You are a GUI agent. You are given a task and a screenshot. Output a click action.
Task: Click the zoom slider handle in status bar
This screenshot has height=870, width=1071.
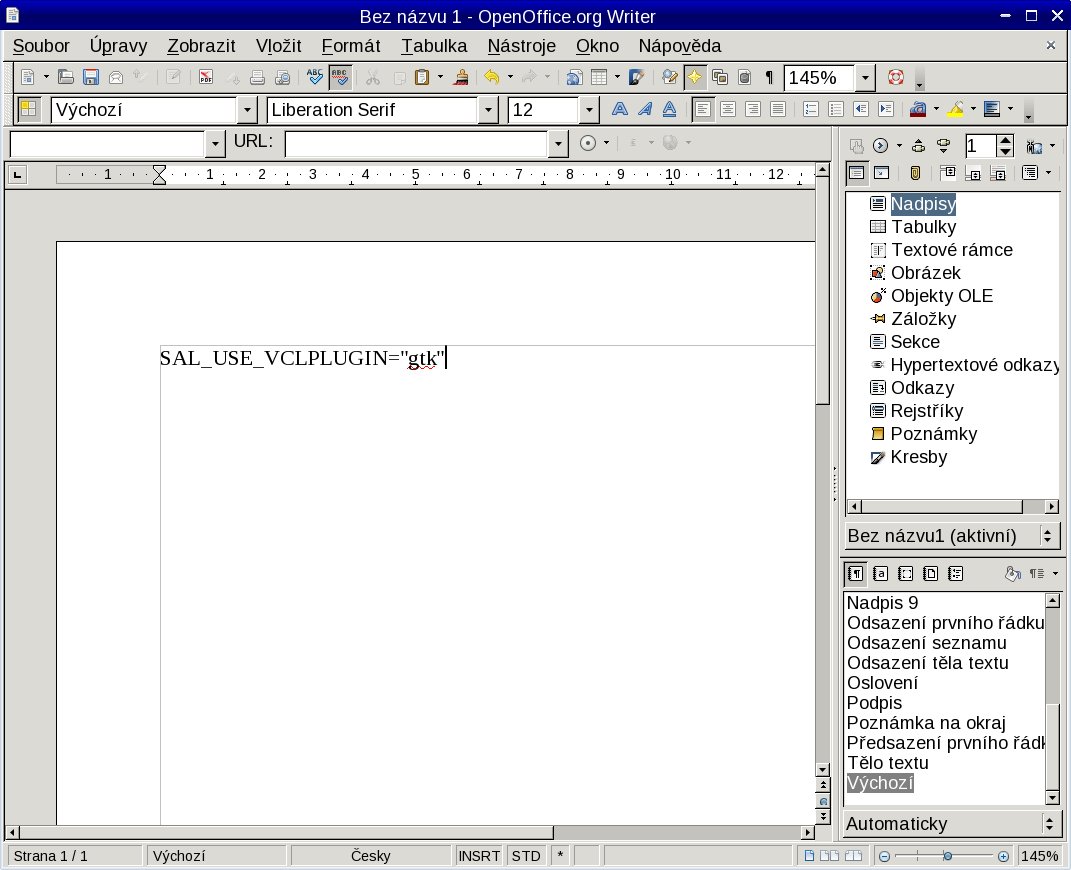947,856
